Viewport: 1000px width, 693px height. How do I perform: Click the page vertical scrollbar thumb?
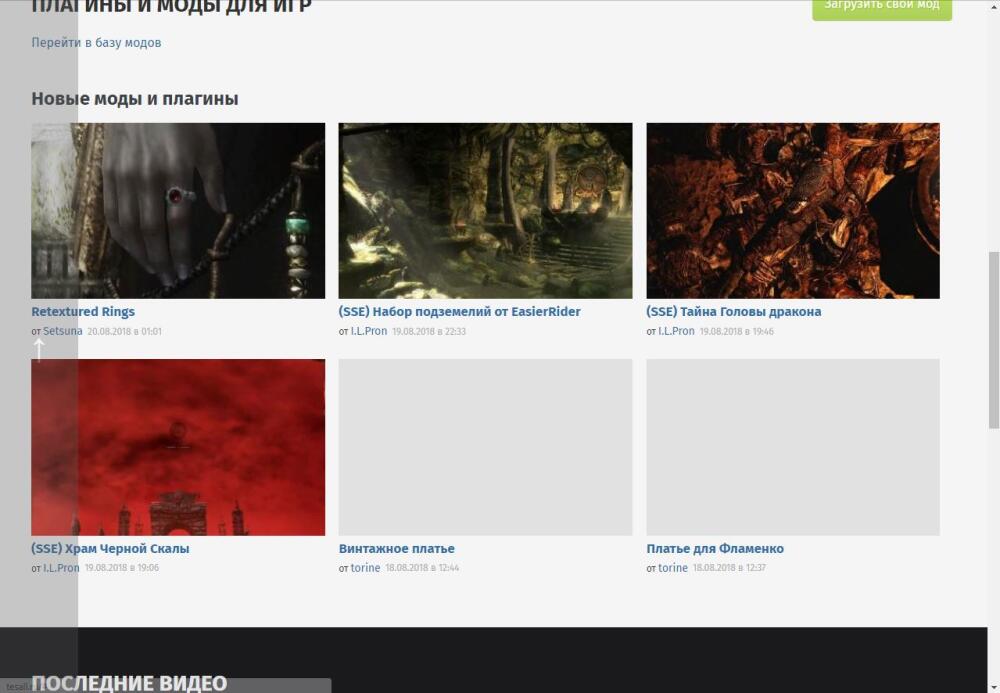tap(994, 340)
